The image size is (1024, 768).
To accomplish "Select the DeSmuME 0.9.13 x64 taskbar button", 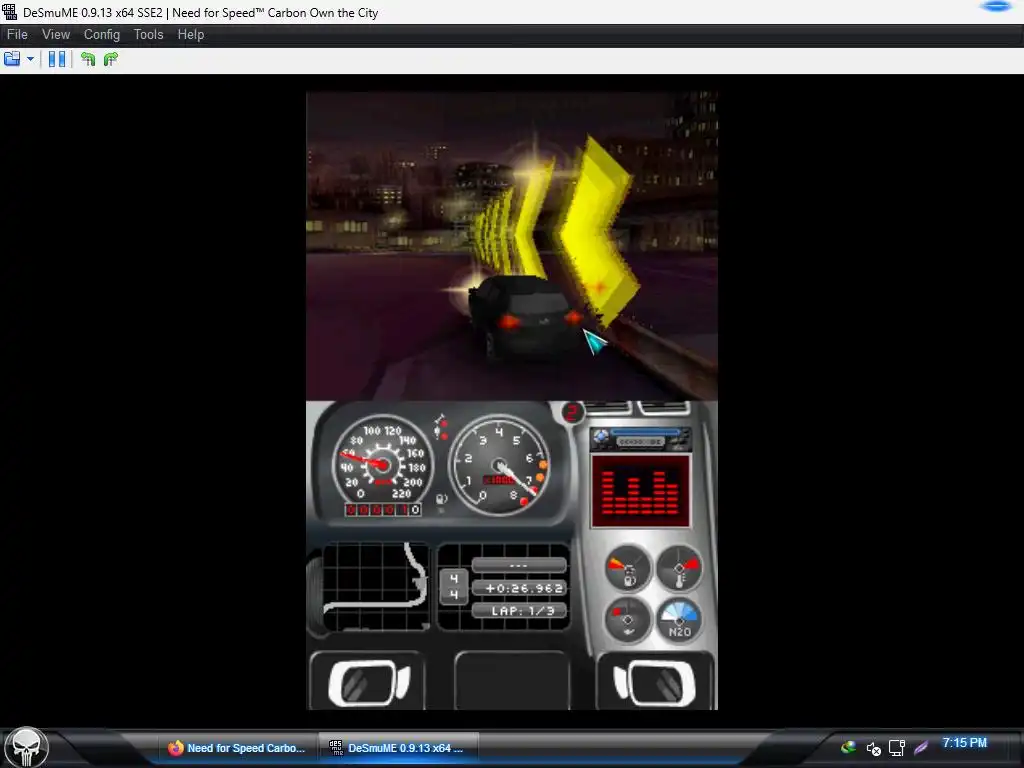I will [398, 748].
